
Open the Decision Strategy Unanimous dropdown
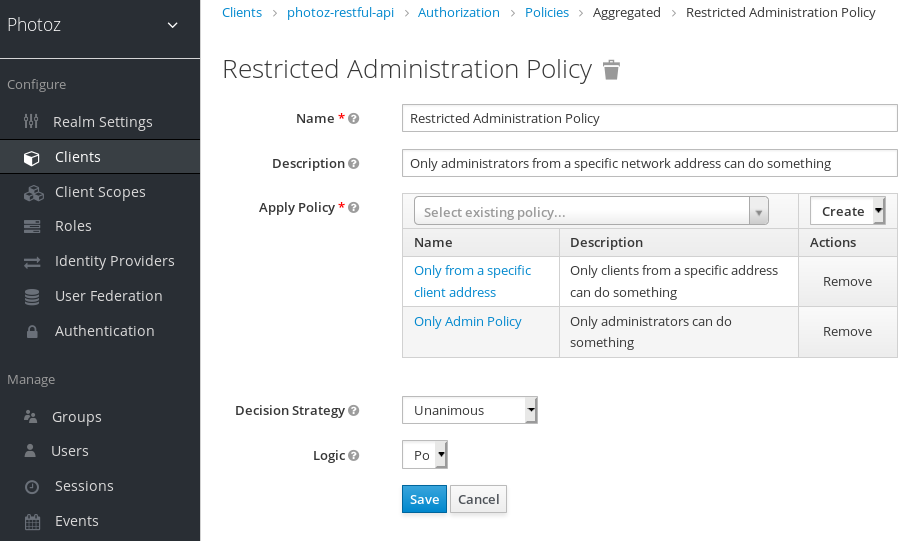click(x=469, y=410)
